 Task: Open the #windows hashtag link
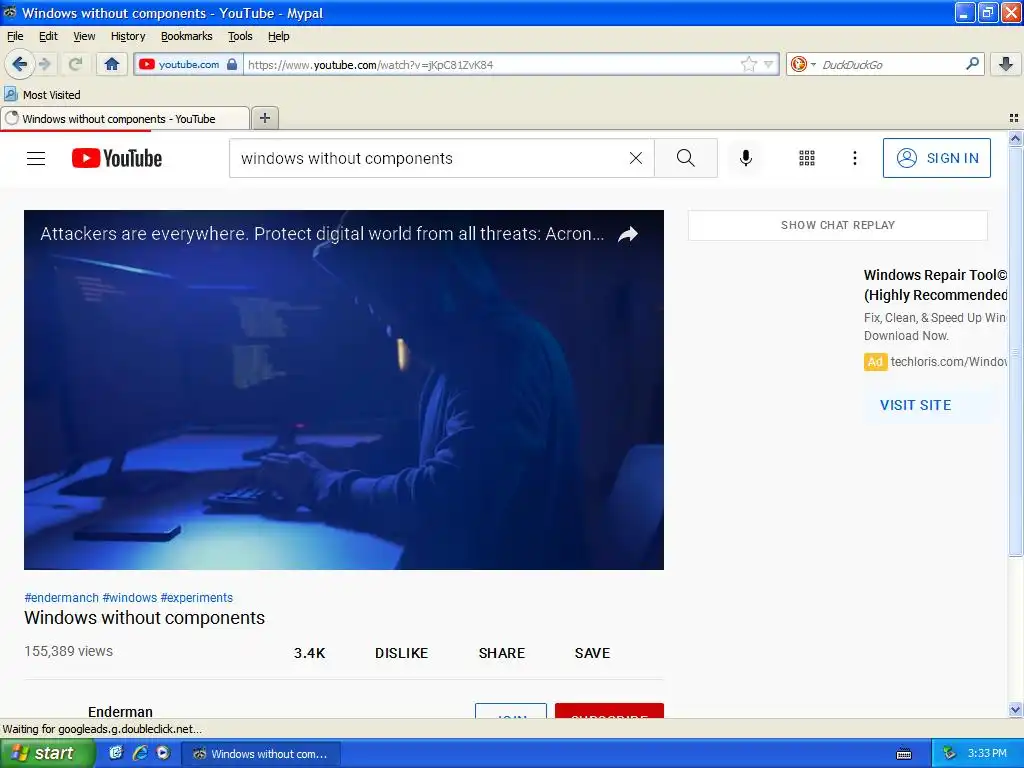click(x=129, y=598)
